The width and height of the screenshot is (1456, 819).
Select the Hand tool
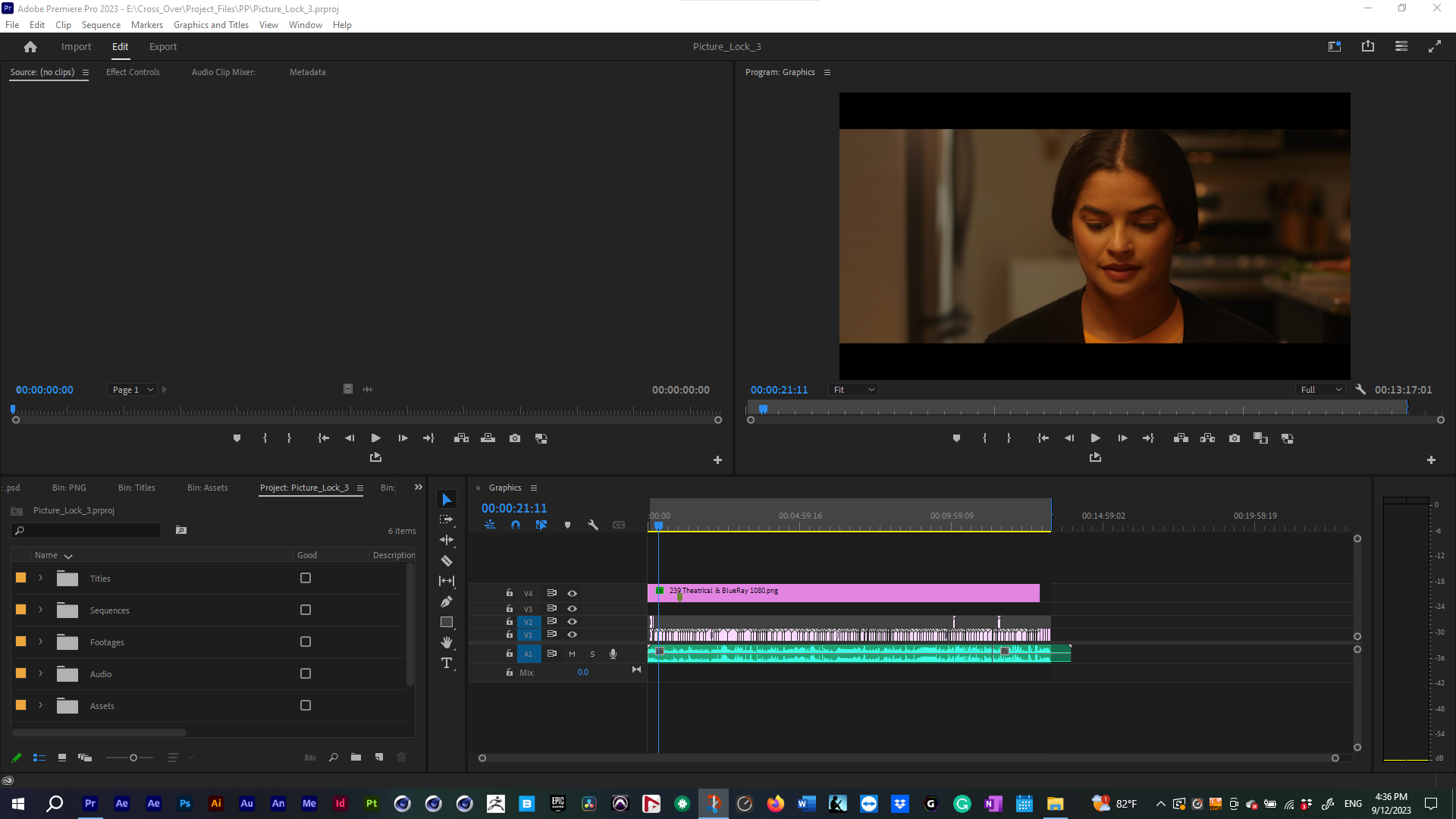[x=447, y=642]
